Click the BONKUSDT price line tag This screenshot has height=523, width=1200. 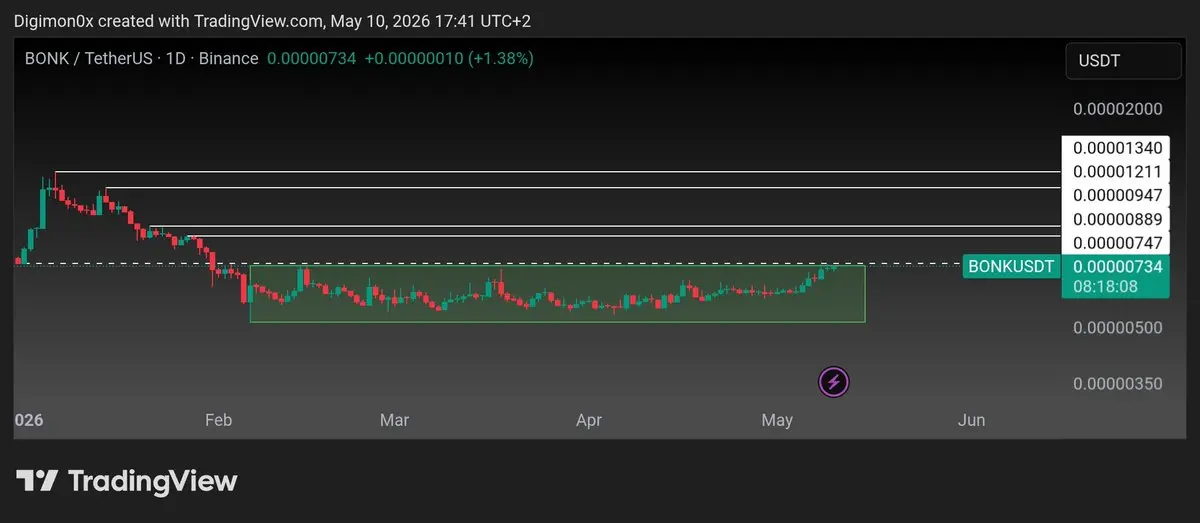pyautogui.click(x=1012, y=266)
